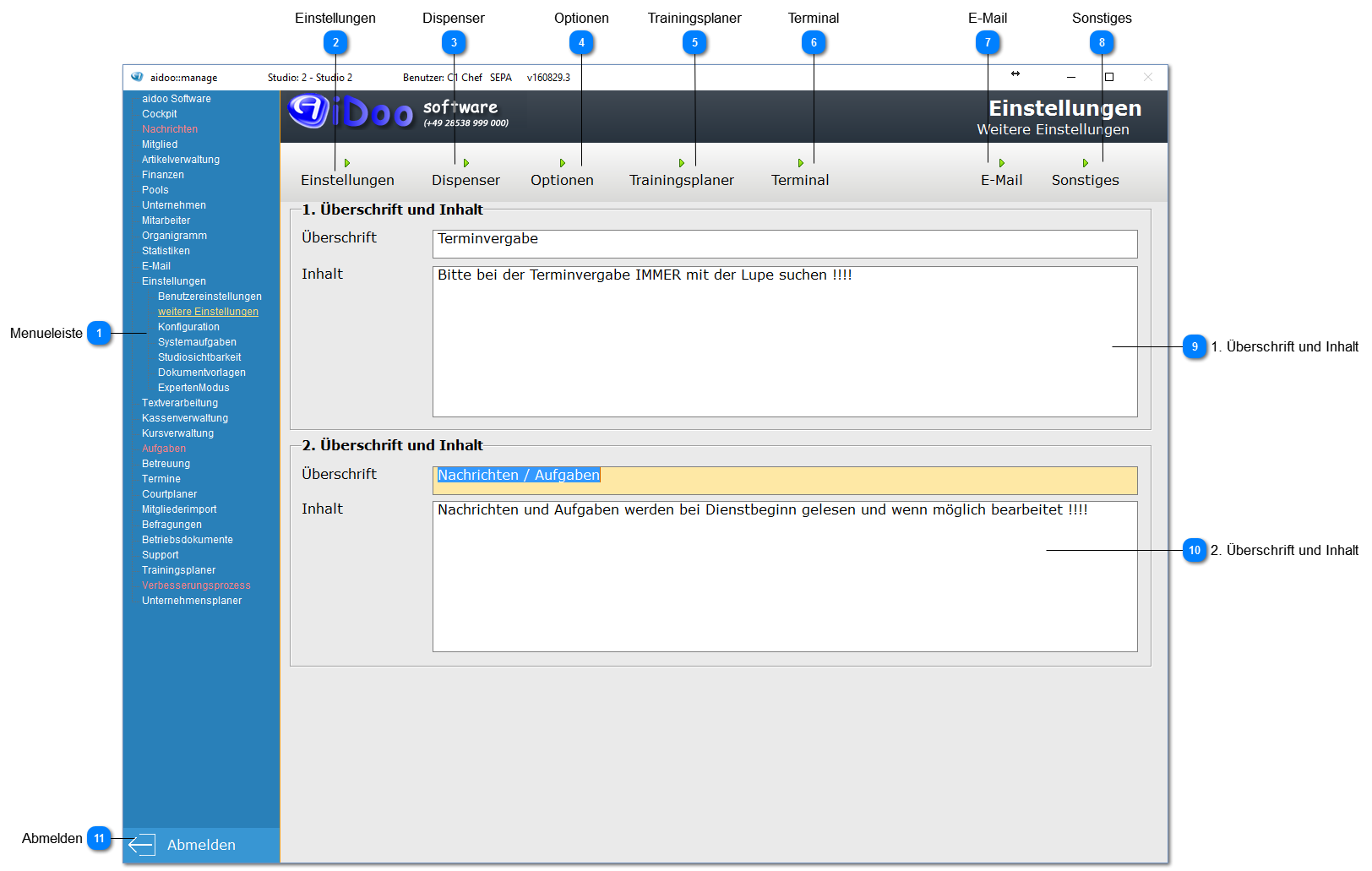Click the green arrow above Dispenser tab

(466, 163)
